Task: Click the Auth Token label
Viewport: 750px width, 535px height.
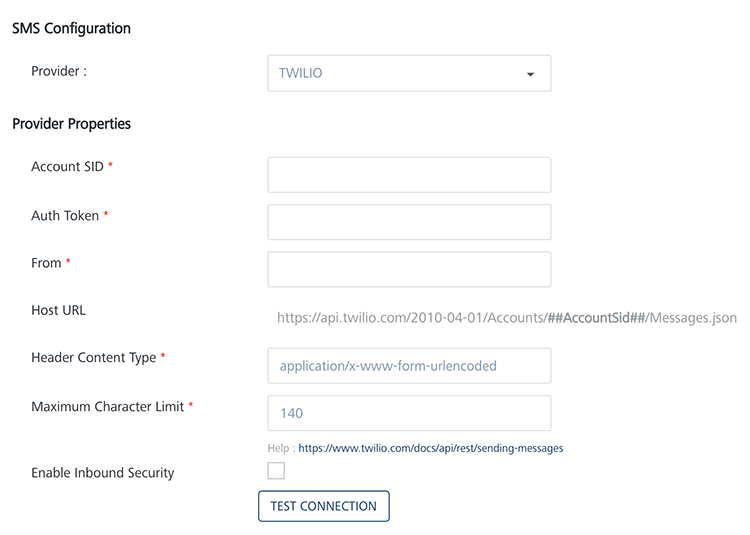Action: [65, 215]
